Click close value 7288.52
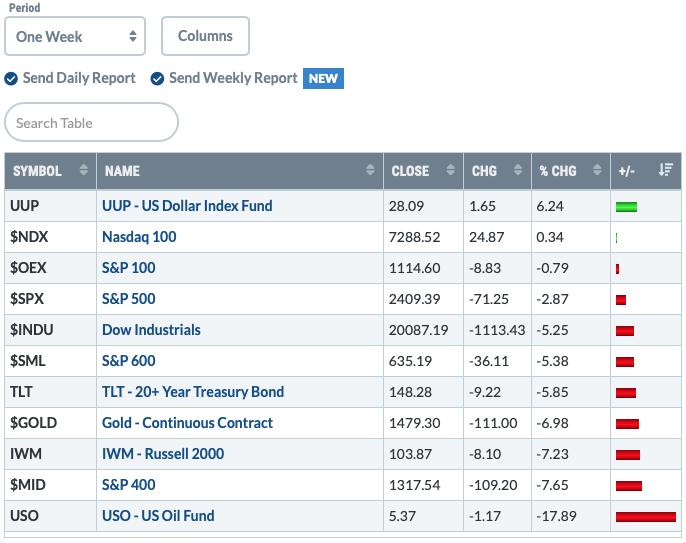Viewport: 686px width, 543px height. (x=414, y=237)
